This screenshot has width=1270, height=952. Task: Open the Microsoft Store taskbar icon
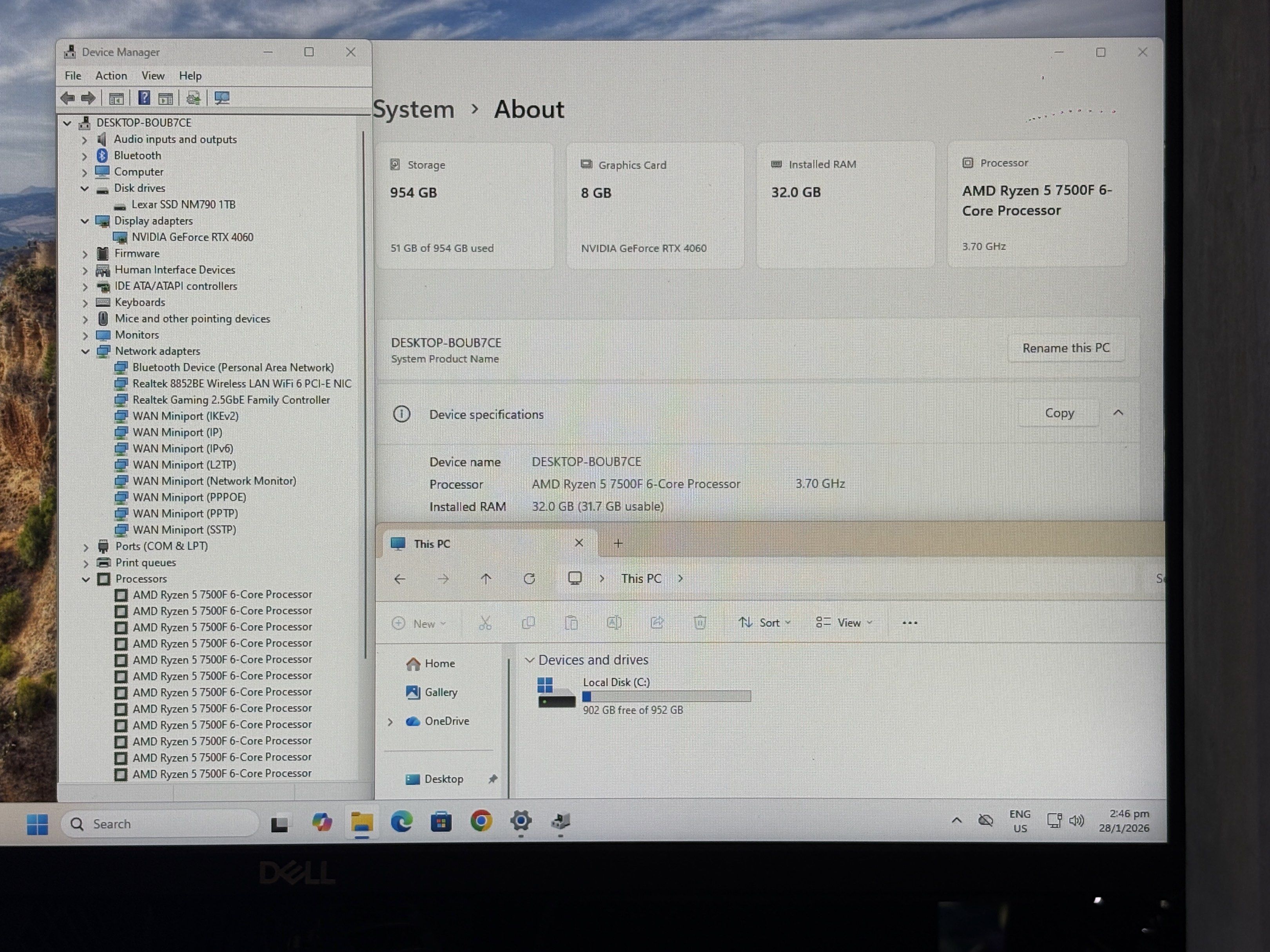click(x=441, y=822)
